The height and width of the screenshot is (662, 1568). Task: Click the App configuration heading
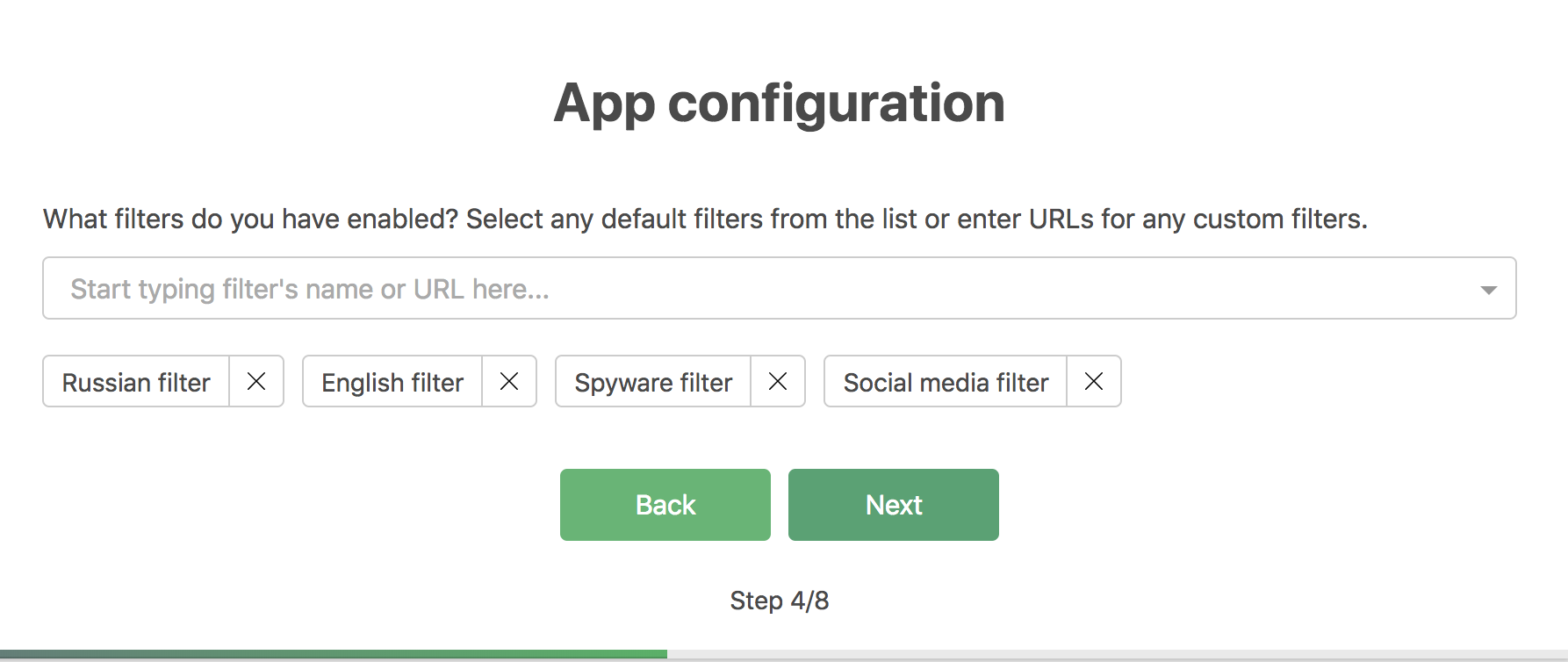coord(780,103)
